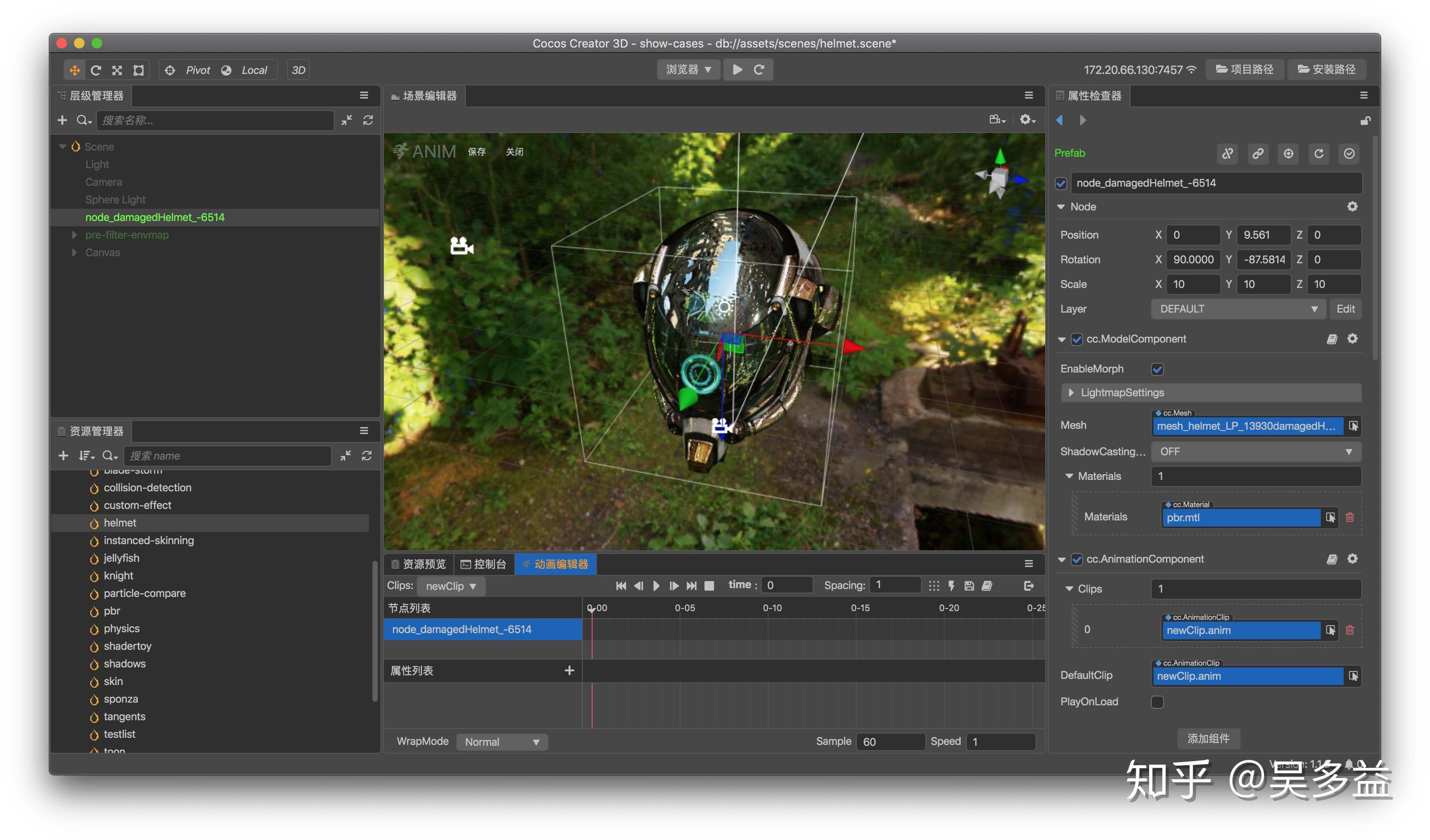
Task: Click the play preview button in top toolbar
Action: coord(737,69)
